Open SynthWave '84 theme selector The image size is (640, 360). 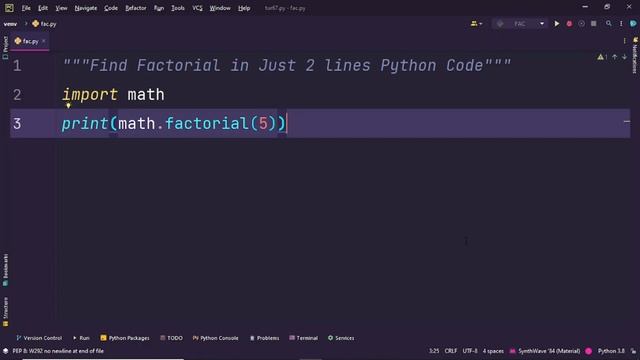[544, 351]
